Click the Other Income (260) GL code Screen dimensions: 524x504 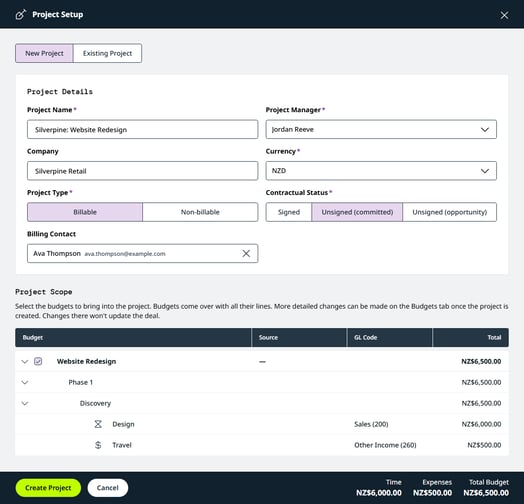point(385,445)
